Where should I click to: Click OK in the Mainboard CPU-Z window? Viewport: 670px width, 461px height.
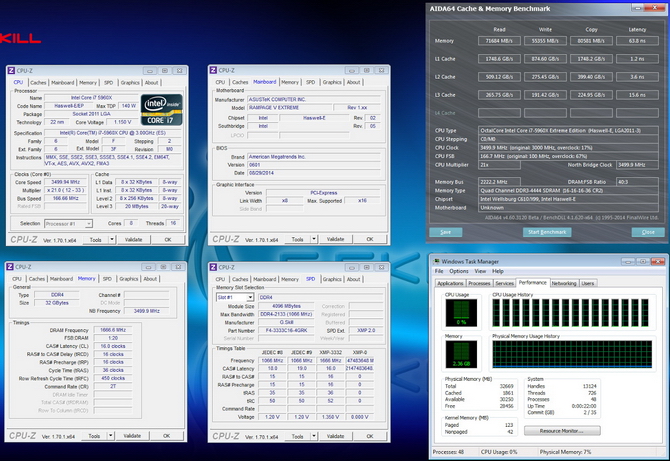[370, 239]
